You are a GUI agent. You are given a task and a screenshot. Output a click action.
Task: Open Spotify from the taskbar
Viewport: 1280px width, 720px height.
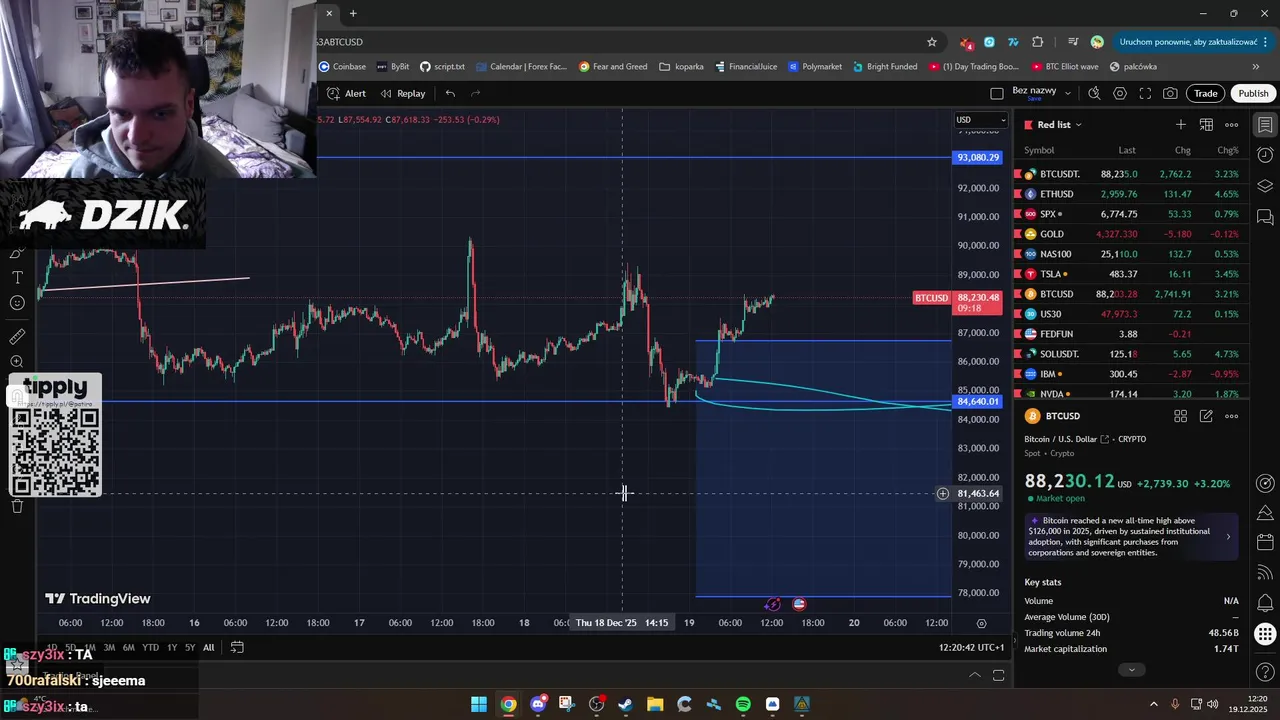point(743,704)
